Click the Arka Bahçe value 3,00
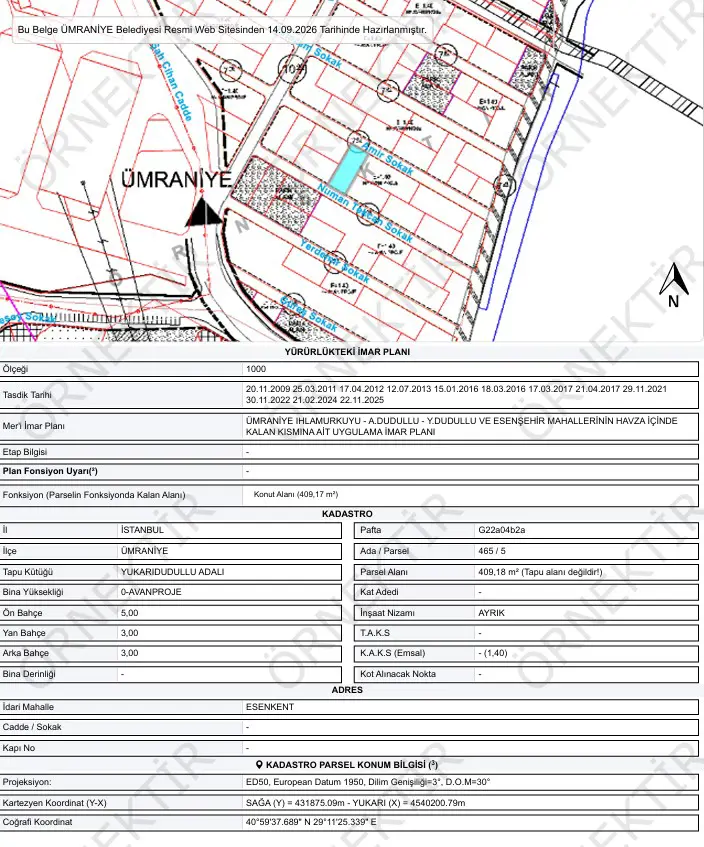 coord(130,653)
